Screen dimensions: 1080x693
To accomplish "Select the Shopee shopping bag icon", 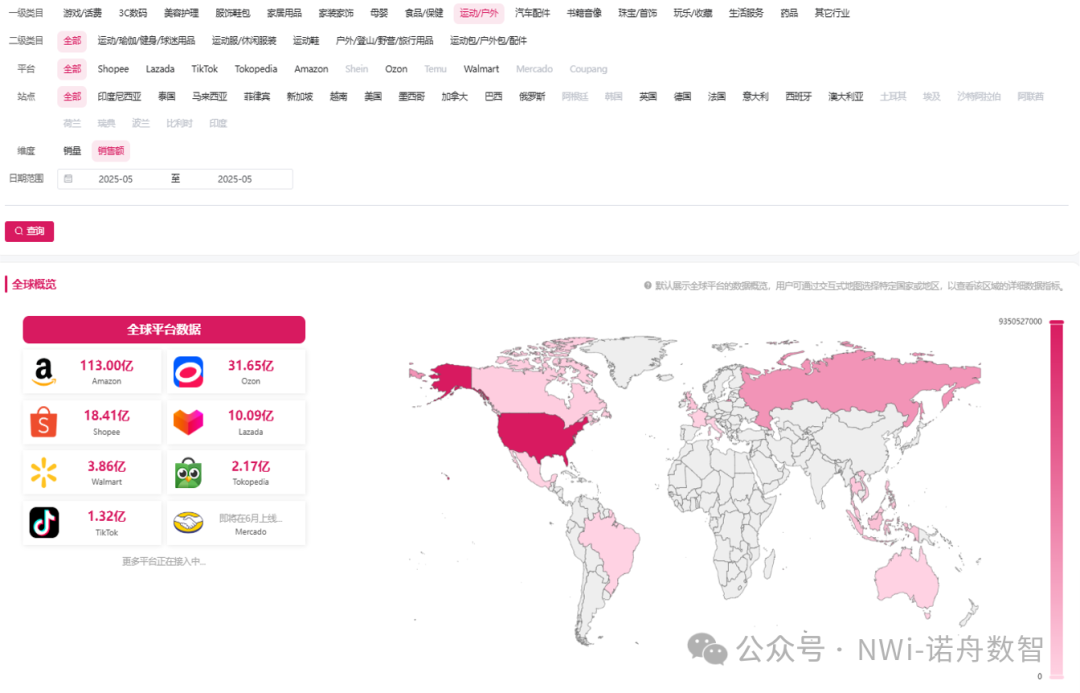I will point(43,423).
